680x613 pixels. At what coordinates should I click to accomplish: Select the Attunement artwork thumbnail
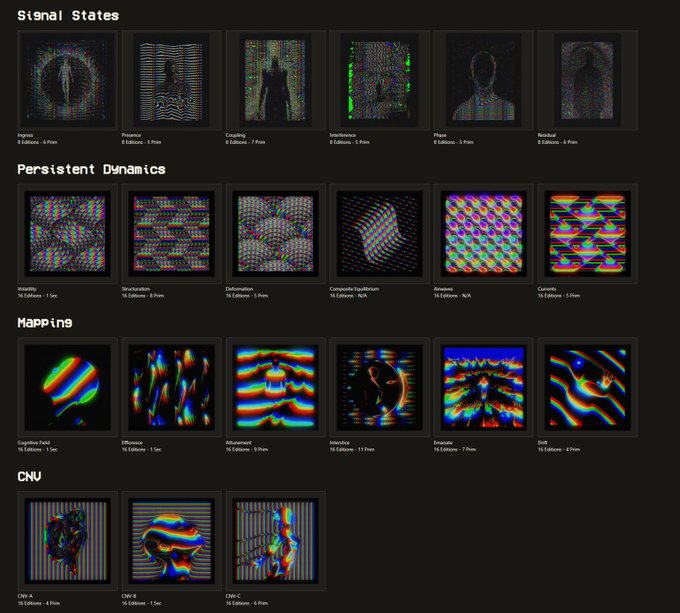275,387
